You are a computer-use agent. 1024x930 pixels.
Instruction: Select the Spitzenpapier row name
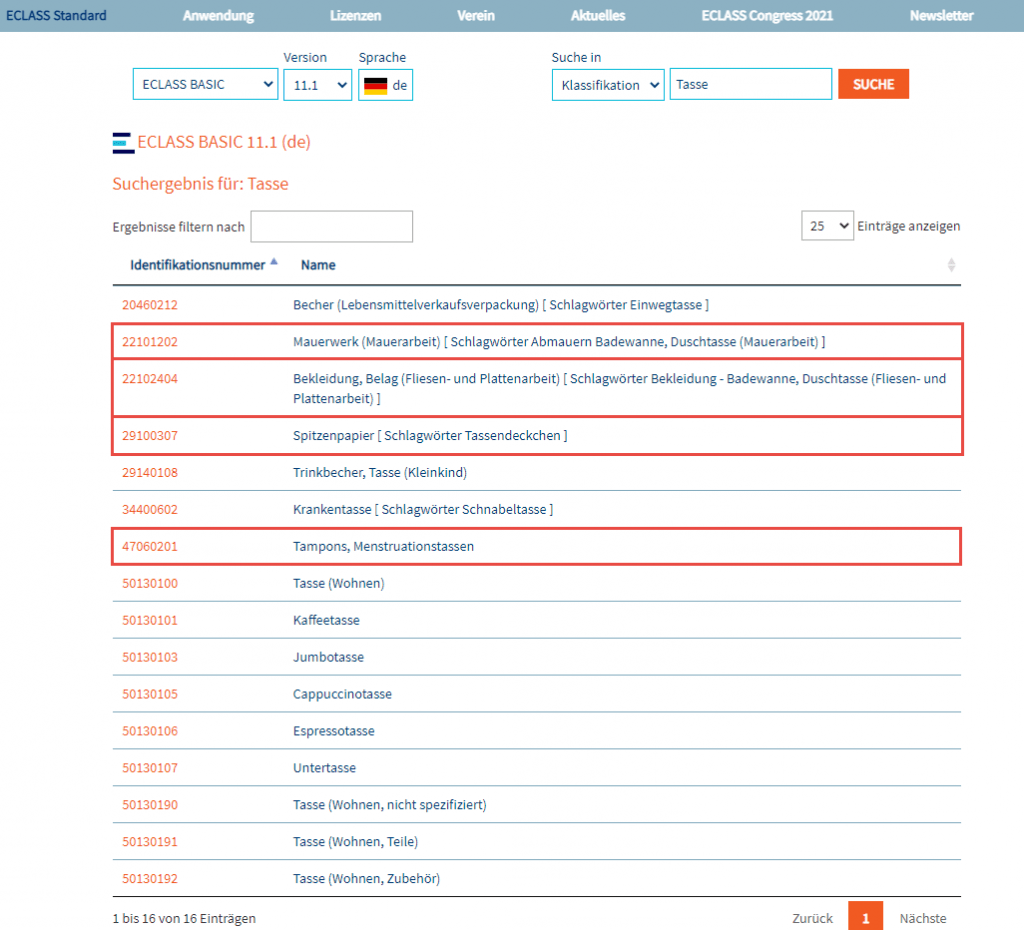pos(430,436)
